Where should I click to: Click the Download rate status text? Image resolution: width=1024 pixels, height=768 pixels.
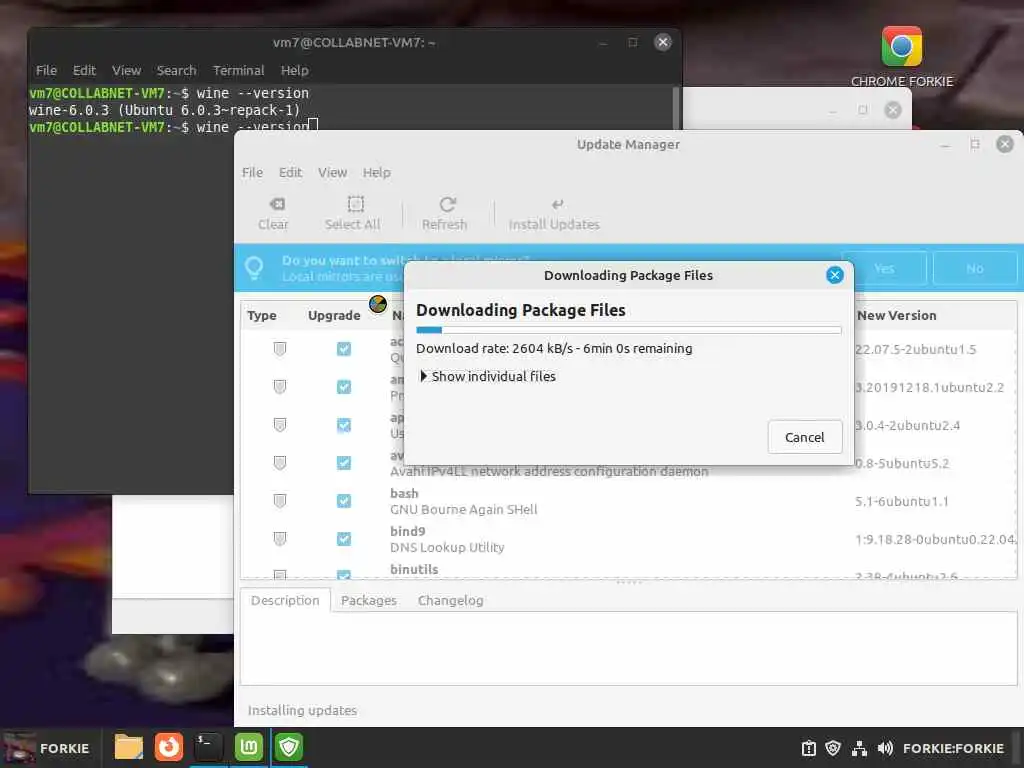pos(554,348)
